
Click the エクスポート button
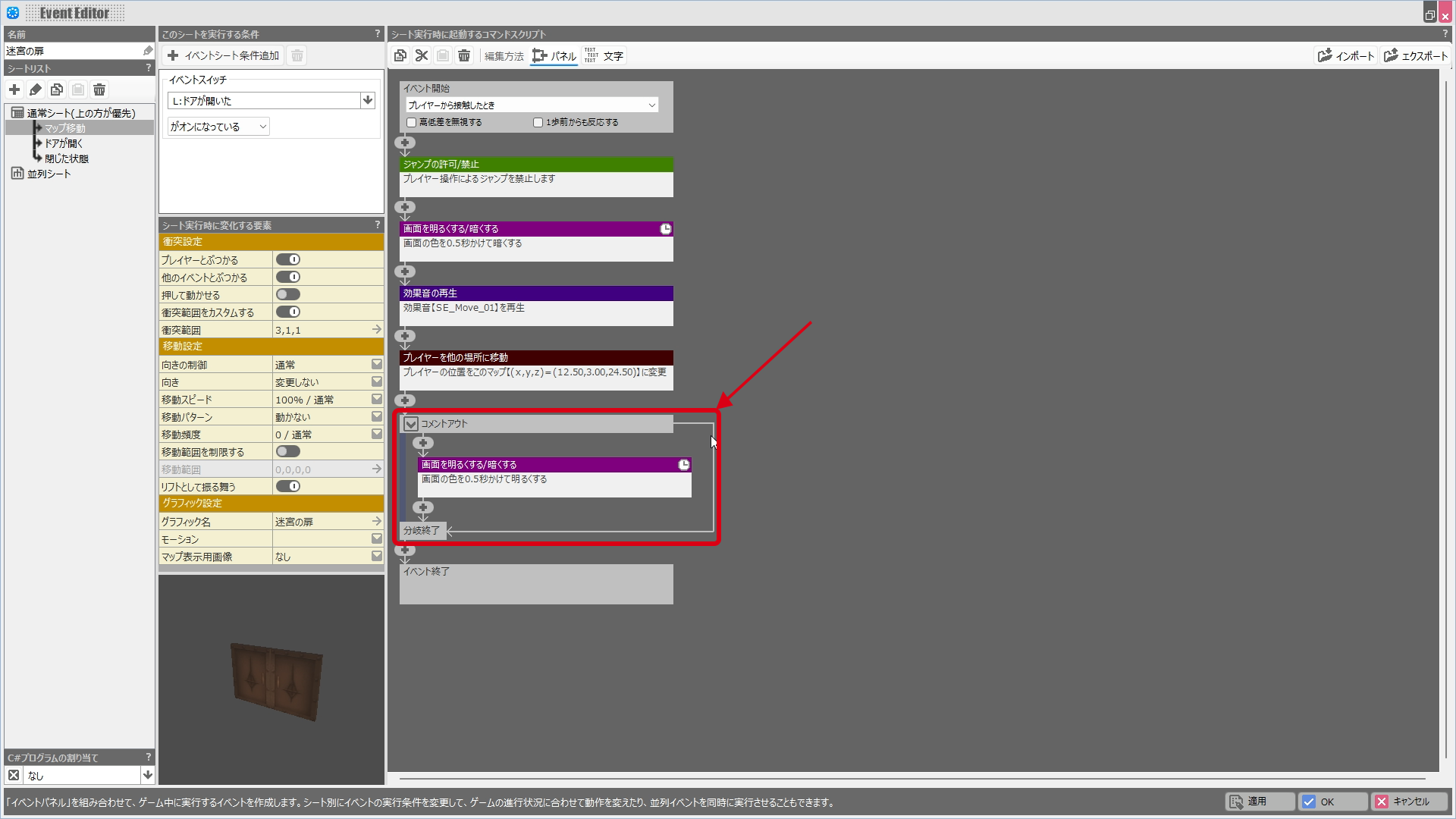click(1416, 55)
